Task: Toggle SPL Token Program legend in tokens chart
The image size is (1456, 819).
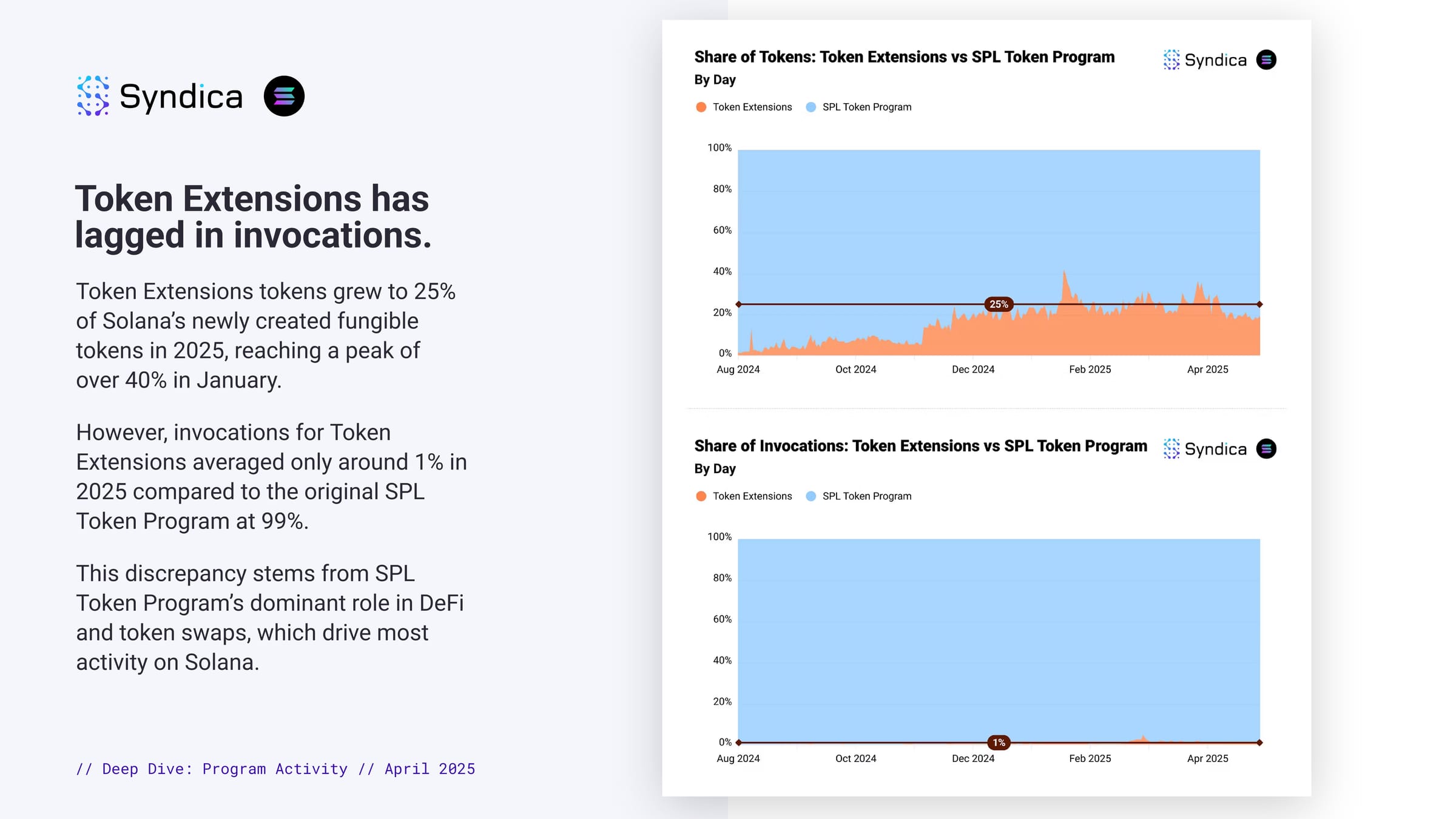Action: (858, 107)
